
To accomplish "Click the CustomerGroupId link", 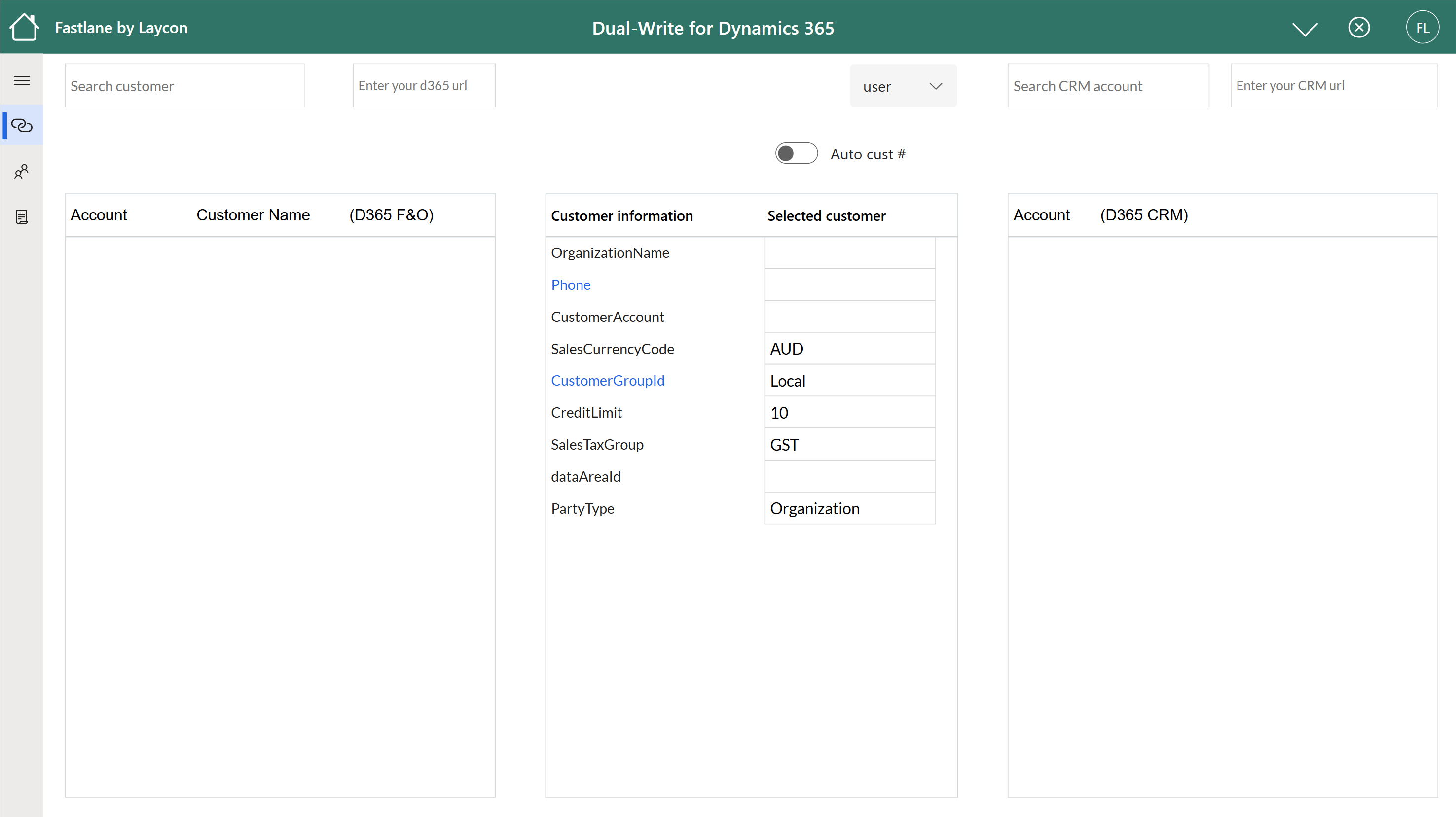I will pos(608,380).
